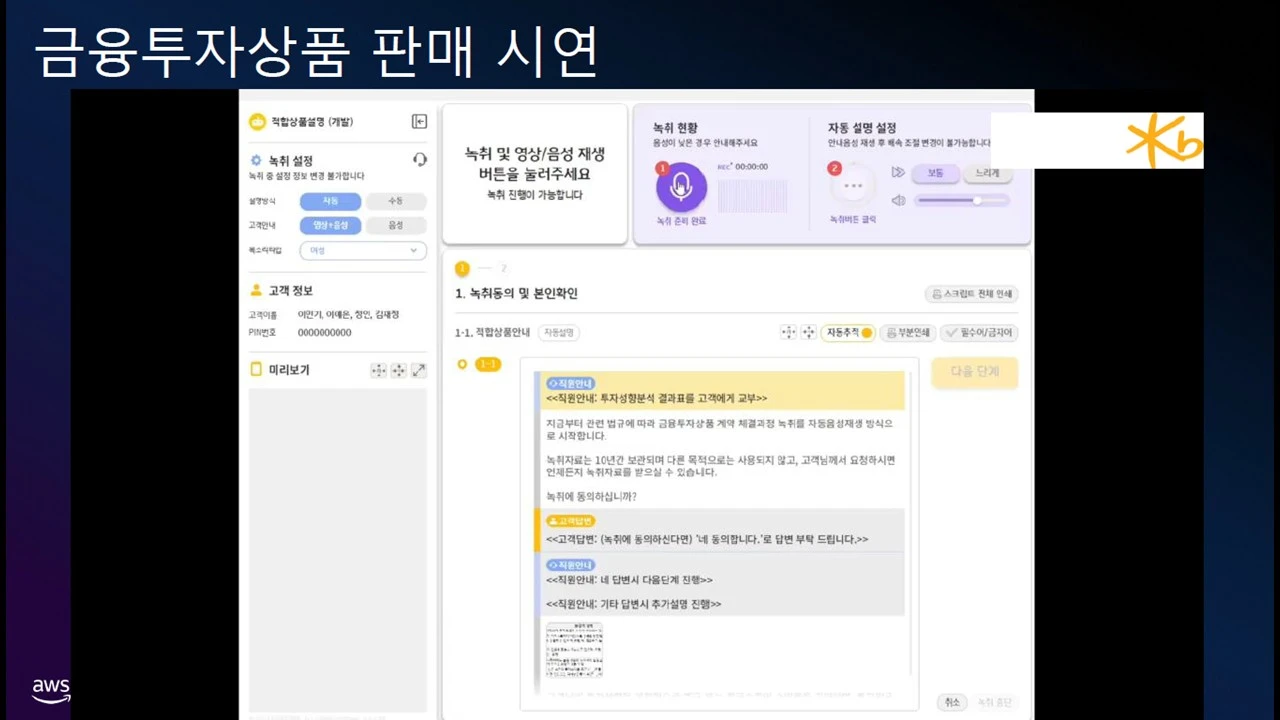The image size is (1280, 720).
Task: Click the 녹취 설정 gear icon
Action: click(x=256, y=160)
